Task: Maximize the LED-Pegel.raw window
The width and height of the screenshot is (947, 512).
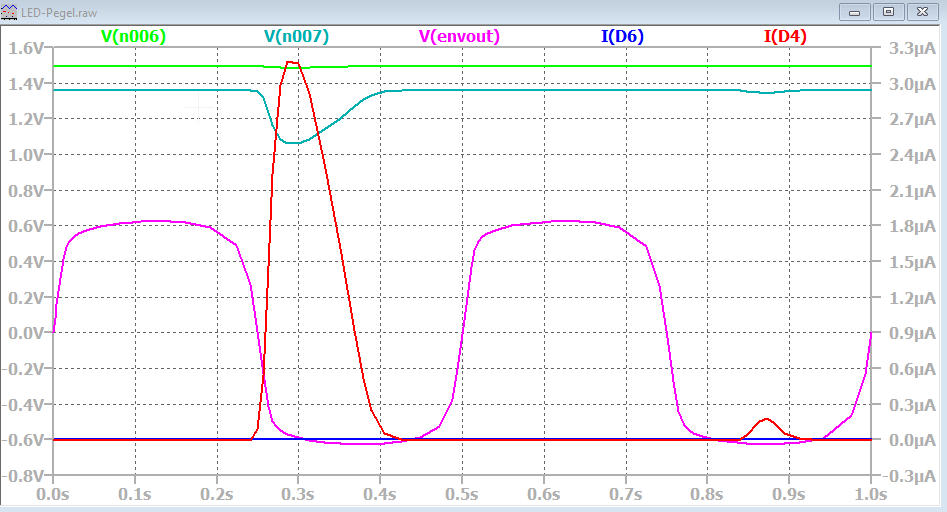Action: pyautogui.click(x=888, y=12)
